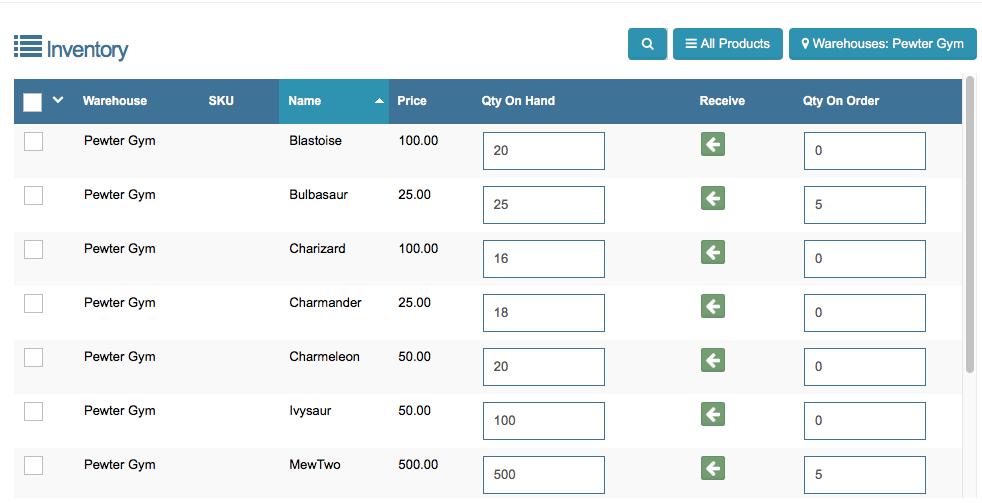Click the Qty On Hand field for Ivysaur
982x503 pixels.
click(543, 421)
